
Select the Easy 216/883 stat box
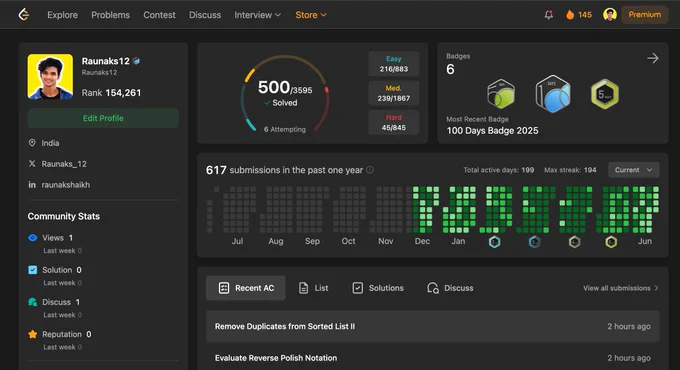click(x=394, y=64)
